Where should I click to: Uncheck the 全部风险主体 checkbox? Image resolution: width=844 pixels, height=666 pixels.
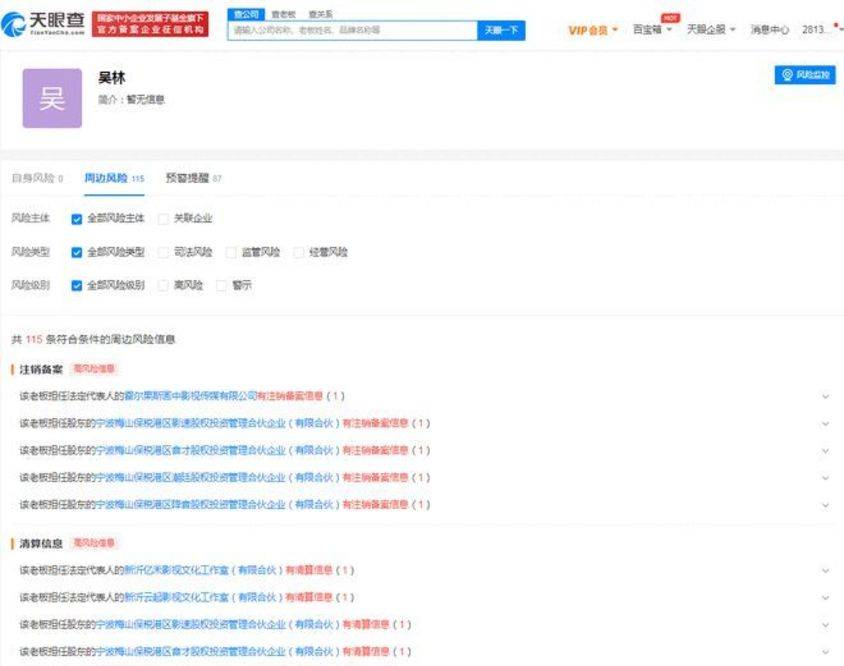(x=76, y=219)
